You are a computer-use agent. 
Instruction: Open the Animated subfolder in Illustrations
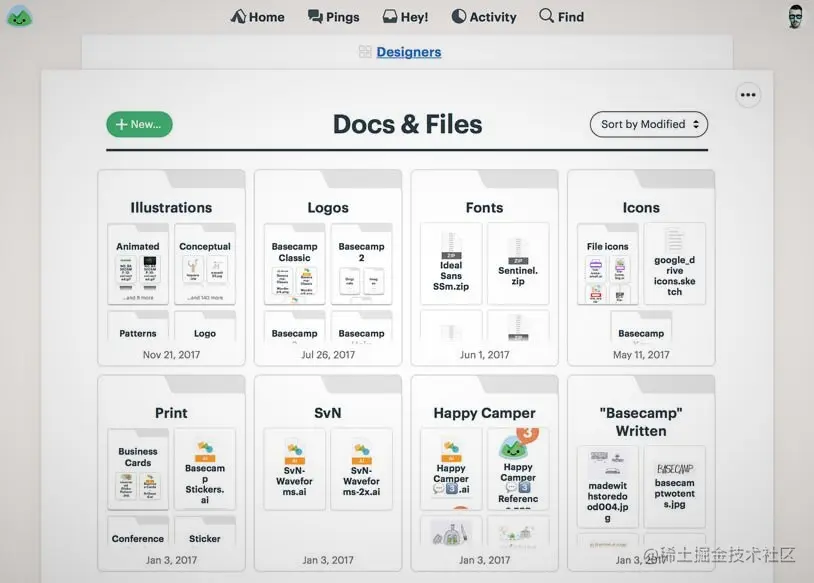click(138, 264)
